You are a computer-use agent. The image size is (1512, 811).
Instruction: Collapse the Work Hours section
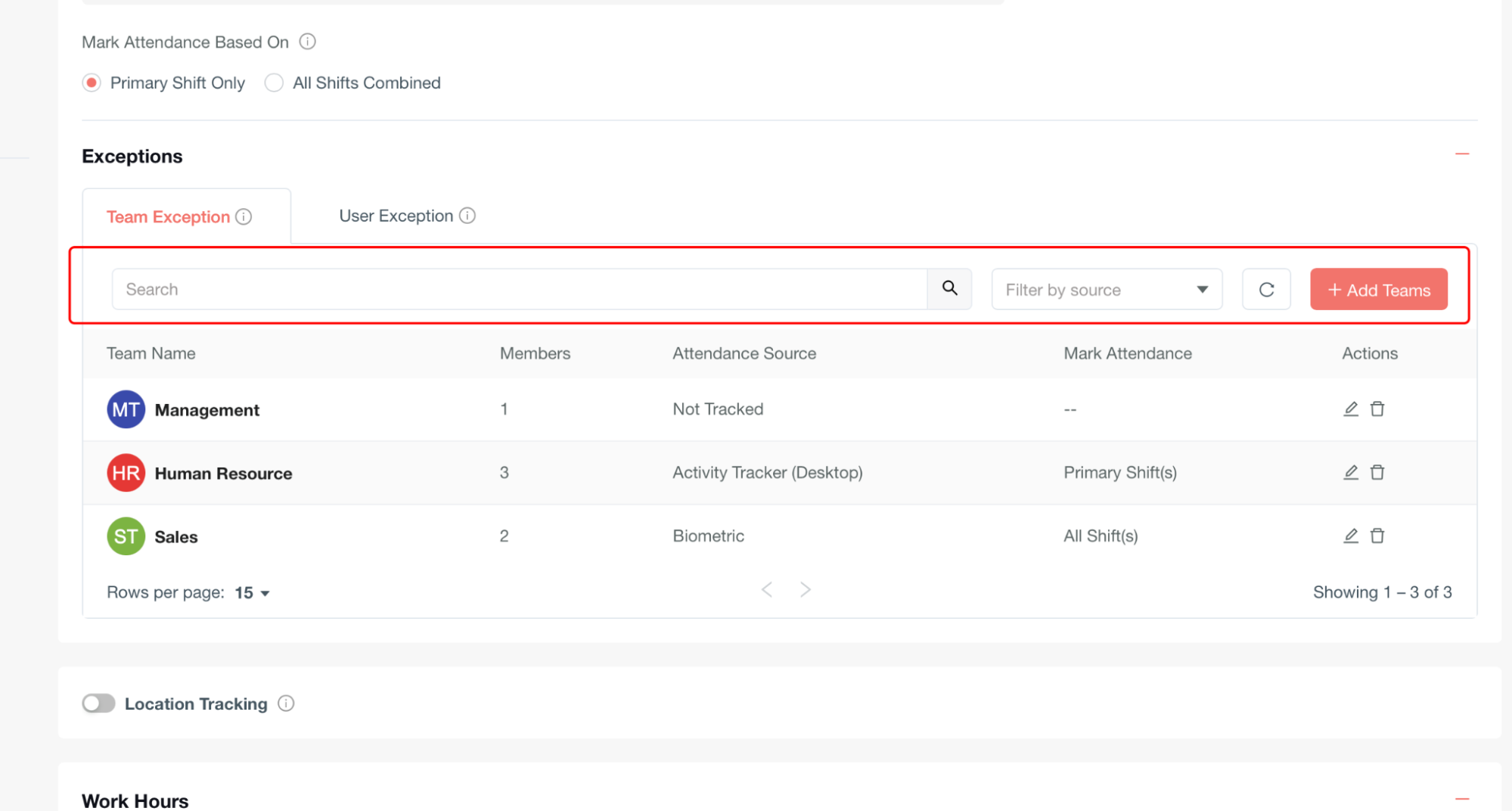[1461, 799]
